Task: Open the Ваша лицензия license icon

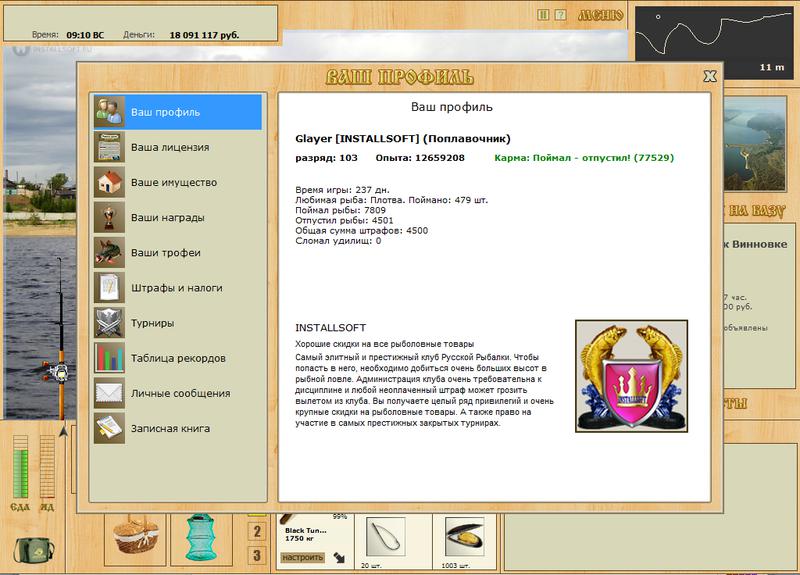Action: pos(109,147)
